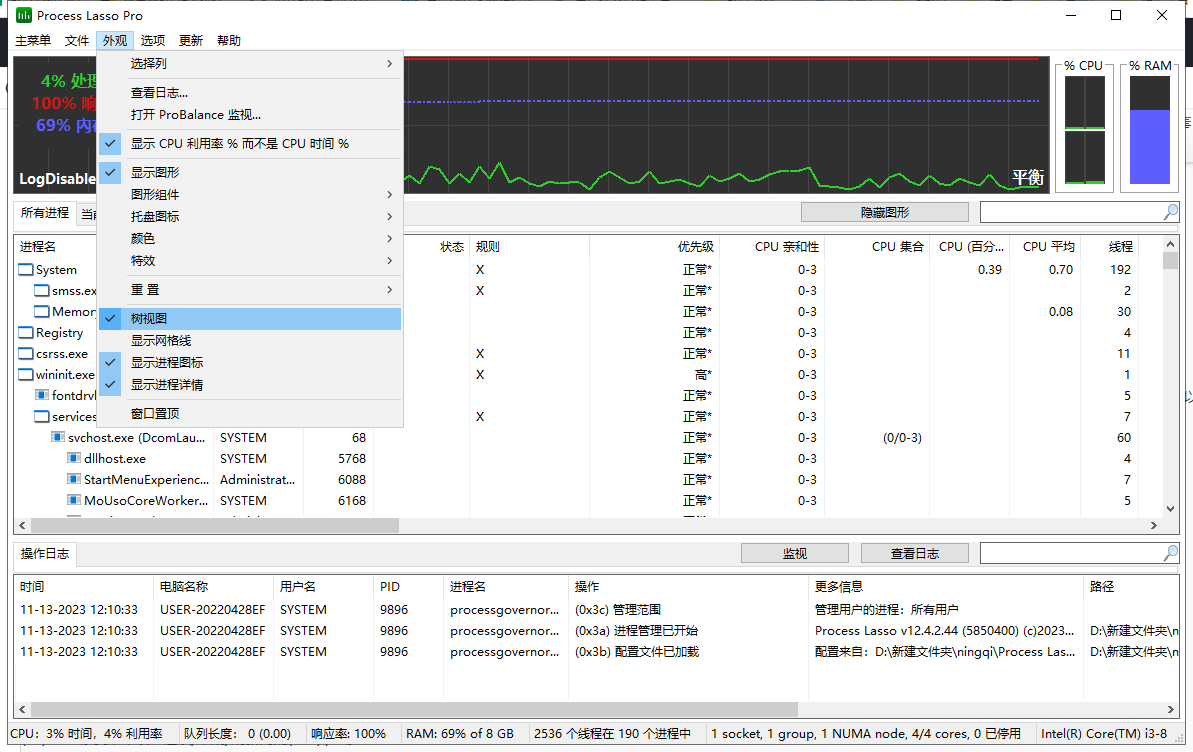Open the 颜色 submenu
Viewport: 1193px width, 752px height.
[x=250, y=239]
